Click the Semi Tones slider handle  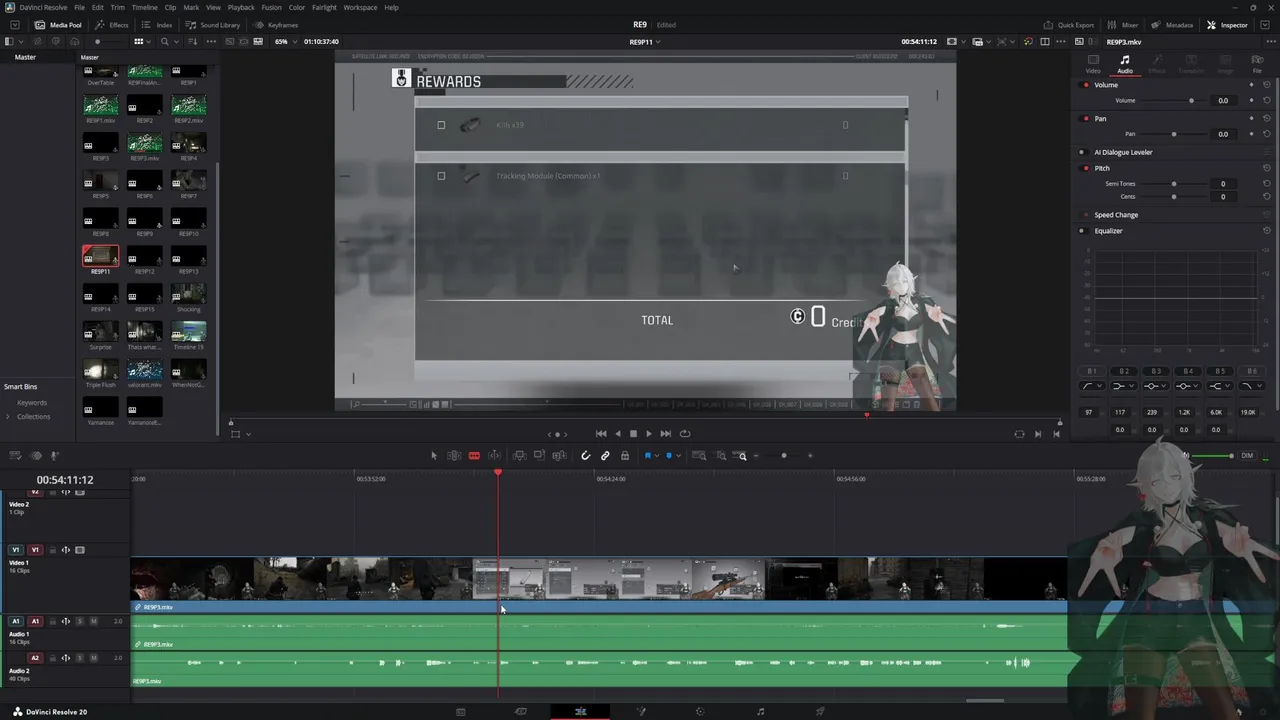(x=1174, y=184)
